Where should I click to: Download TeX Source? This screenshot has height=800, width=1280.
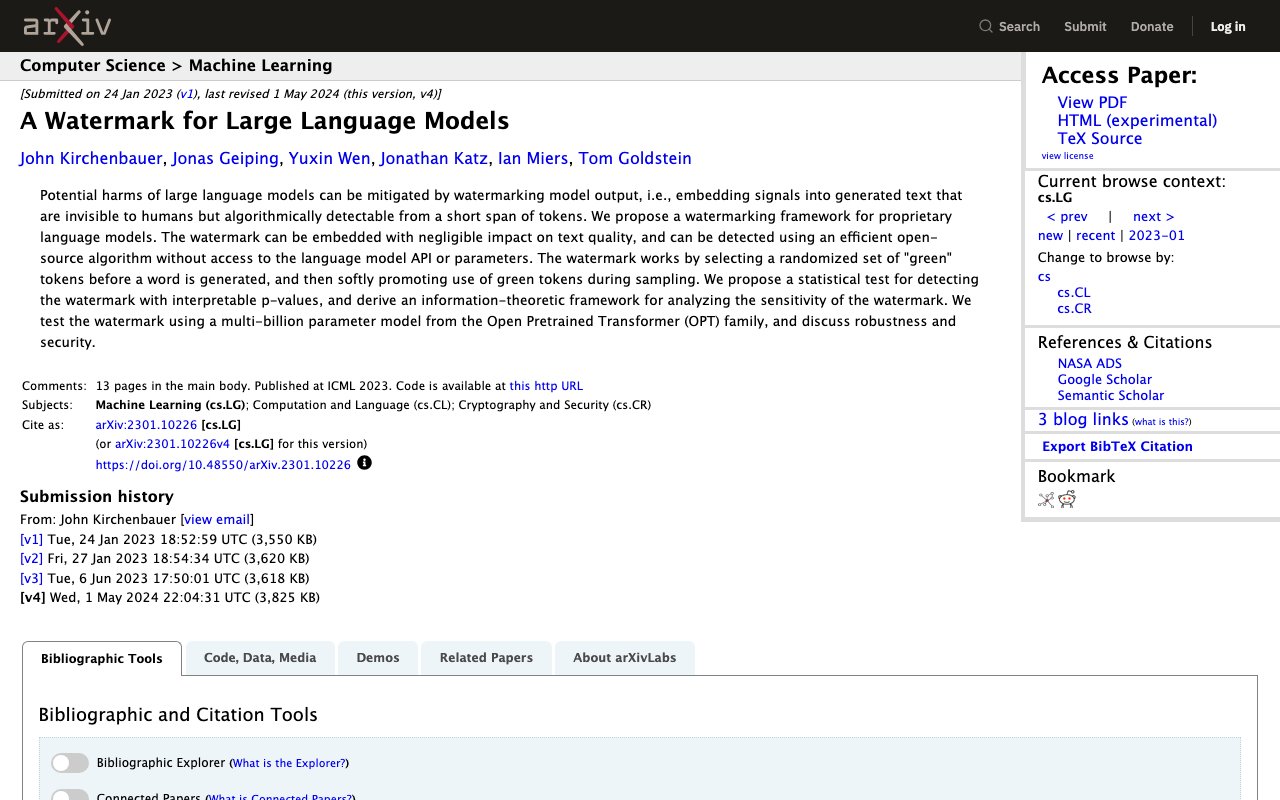pos(1100,138)
